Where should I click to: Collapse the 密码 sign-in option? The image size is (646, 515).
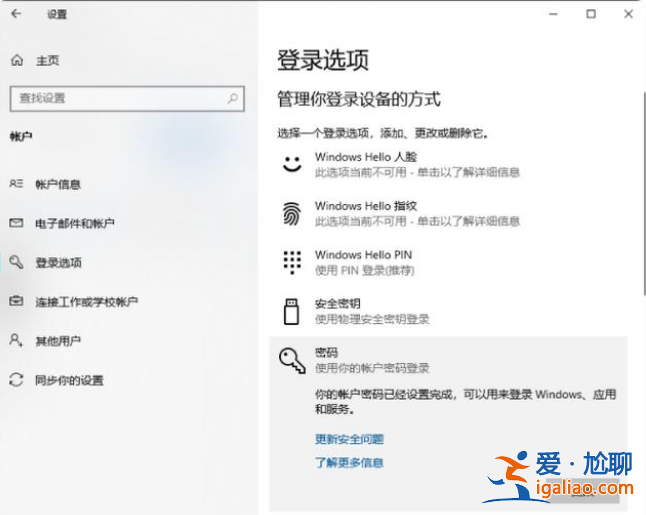[x=448, y=360]
